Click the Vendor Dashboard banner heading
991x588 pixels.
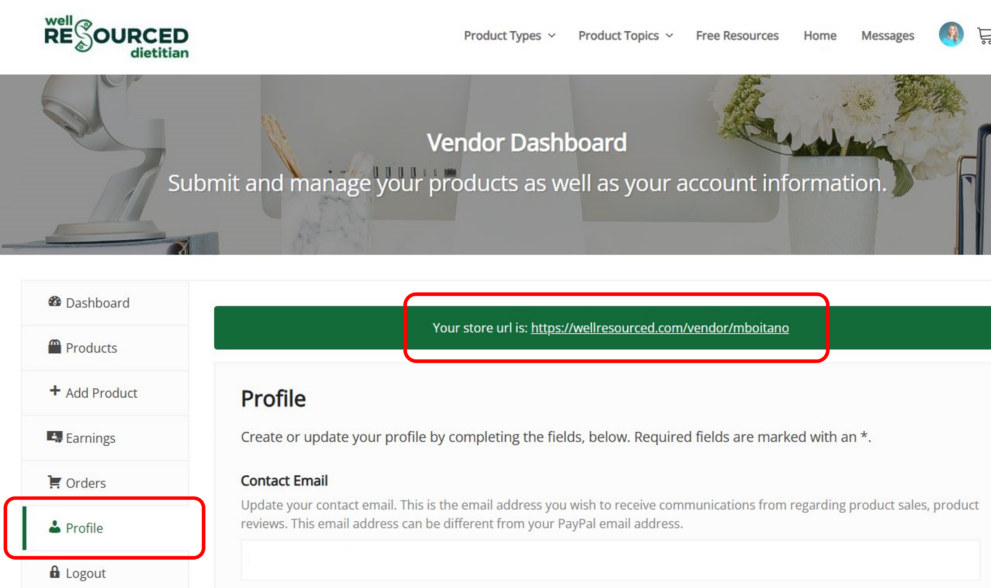point(526,142)
